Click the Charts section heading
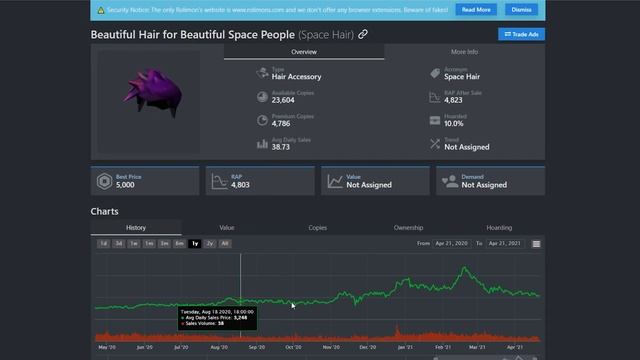Image resolution: width=640 pixels, height=360 pixels. coord(104,211)
